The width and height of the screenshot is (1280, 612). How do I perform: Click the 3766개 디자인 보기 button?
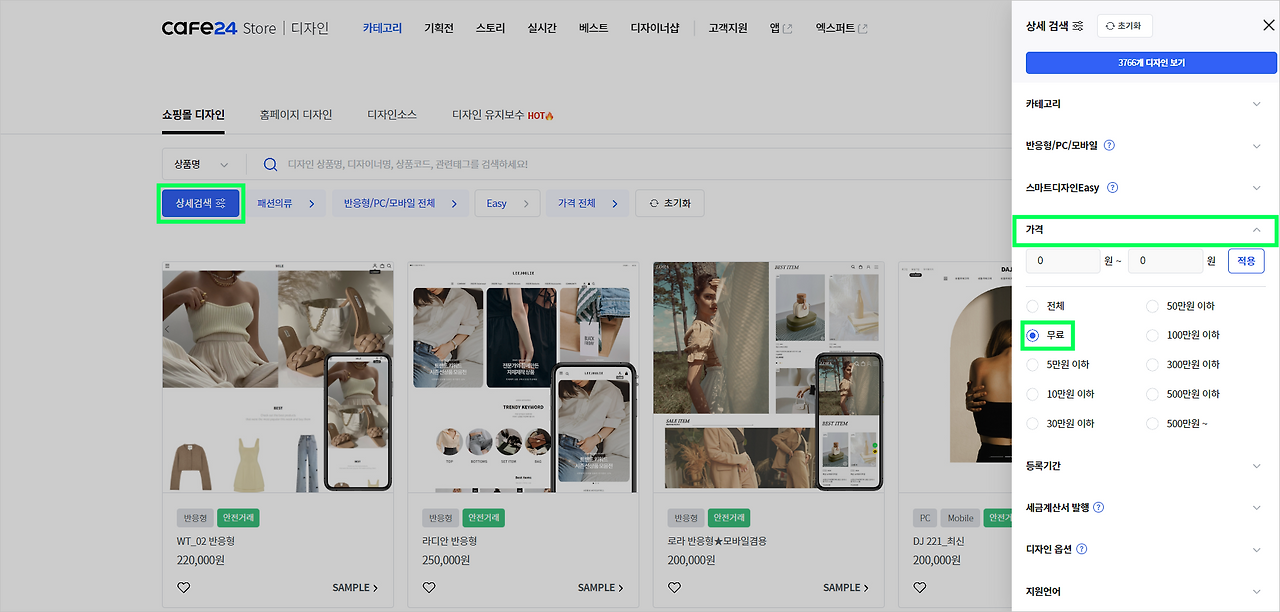[1151, 62]
